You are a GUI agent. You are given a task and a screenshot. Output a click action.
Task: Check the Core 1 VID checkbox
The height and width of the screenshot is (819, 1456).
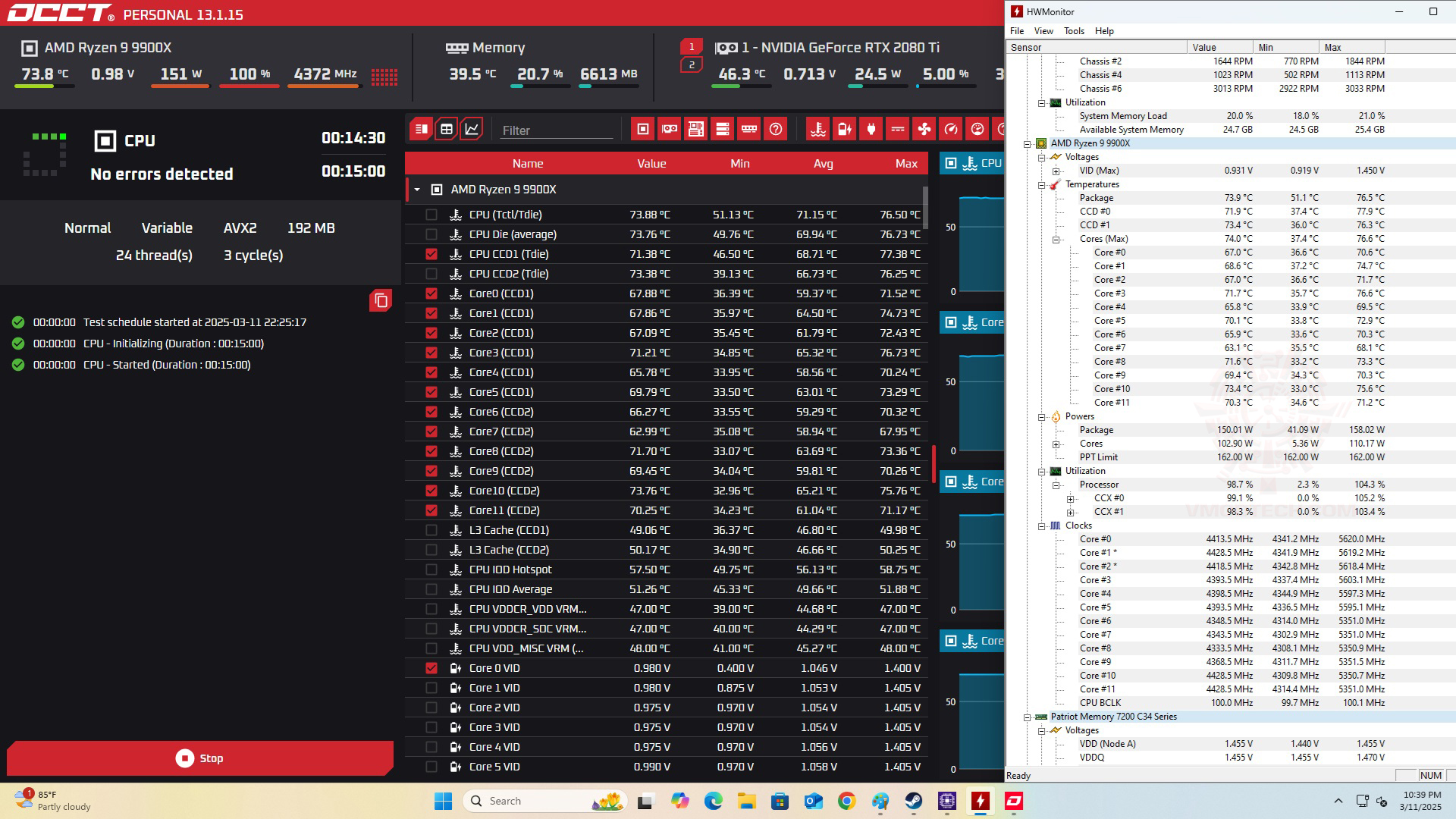pos(431,688)
